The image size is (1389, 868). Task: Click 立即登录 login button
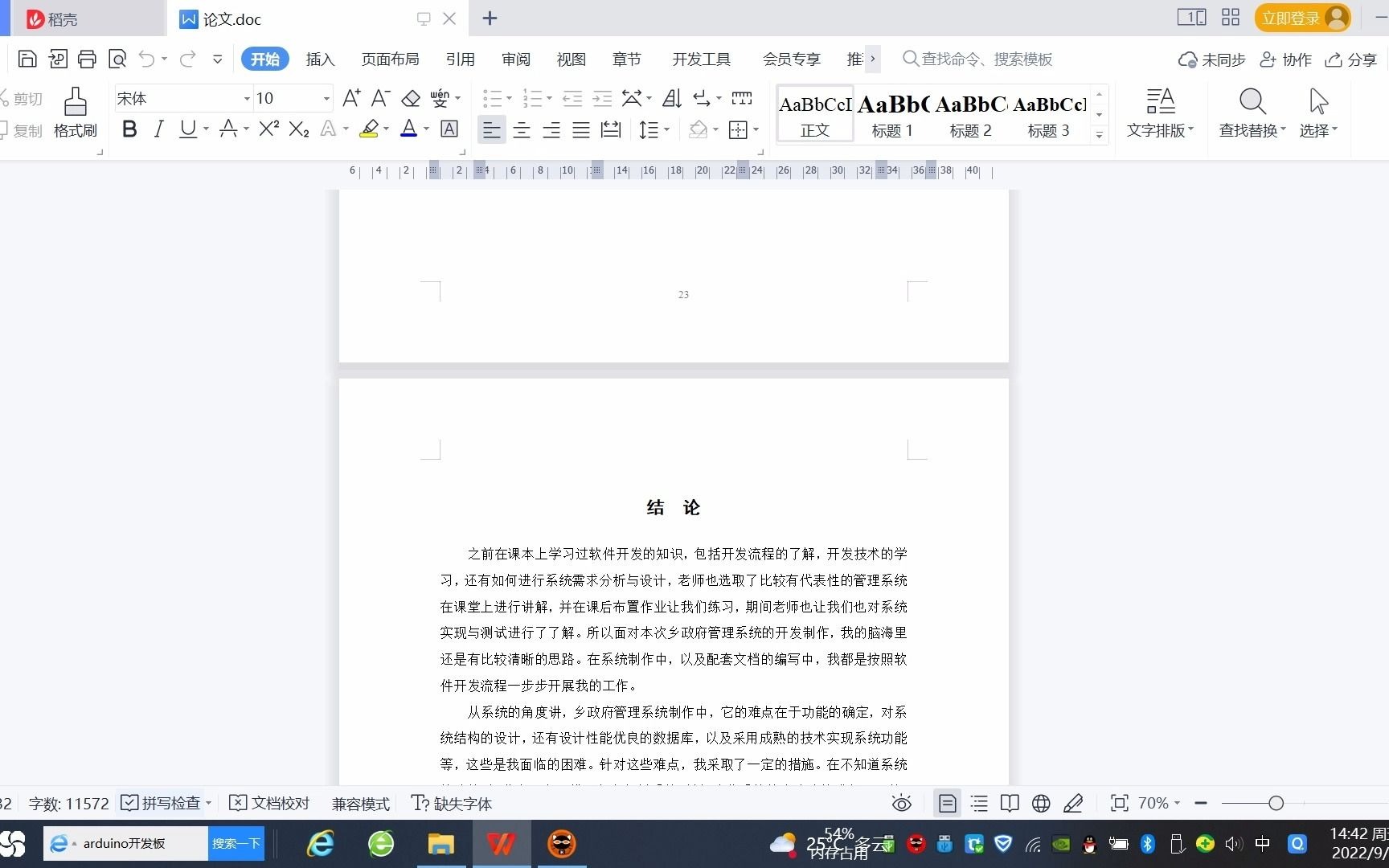(1302, 18)
